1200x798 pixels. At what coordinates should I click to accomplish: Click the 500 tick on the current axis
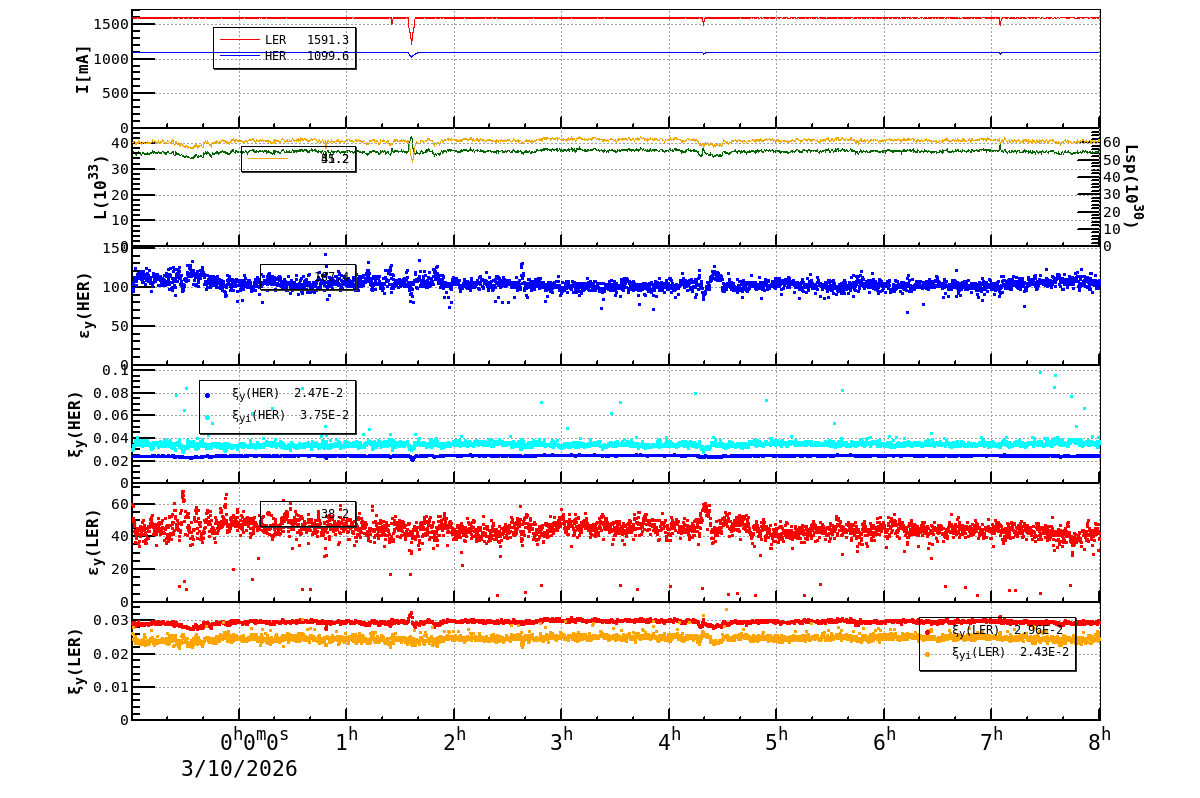click(114, 94)
